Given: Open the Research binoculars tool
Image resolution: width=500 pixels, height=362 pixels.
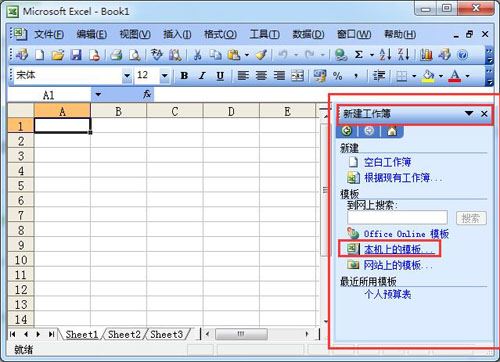Looking at the screenshot, I should click(175, 55).
